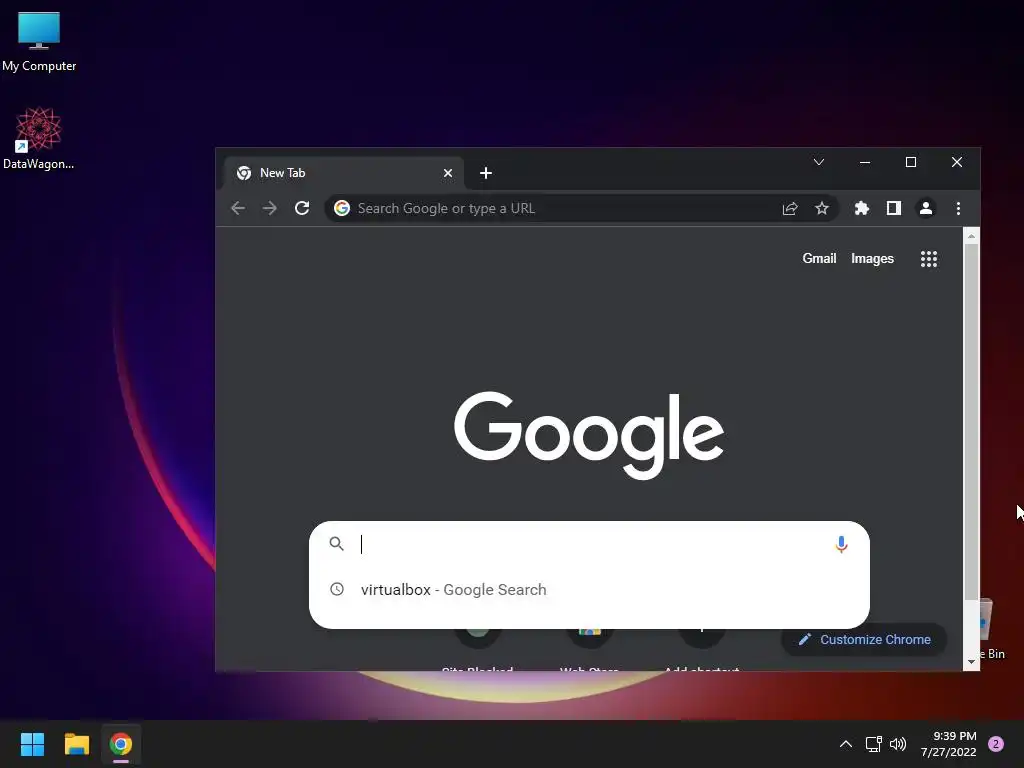Open the Windows Start menu
Viewport: 1024px width, 768px height.
32,744
